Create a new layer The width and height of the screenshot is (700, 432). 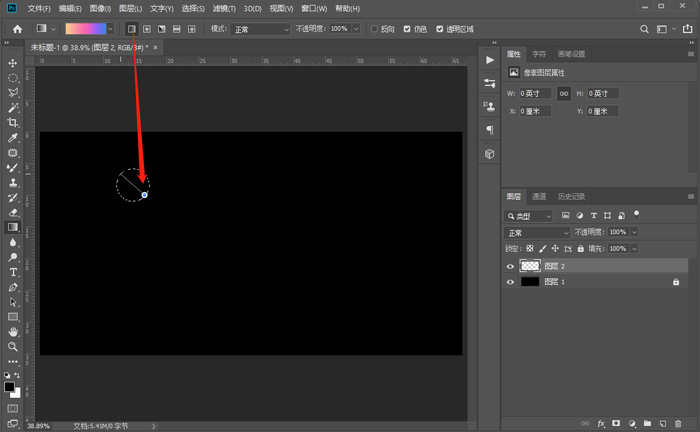662,424
